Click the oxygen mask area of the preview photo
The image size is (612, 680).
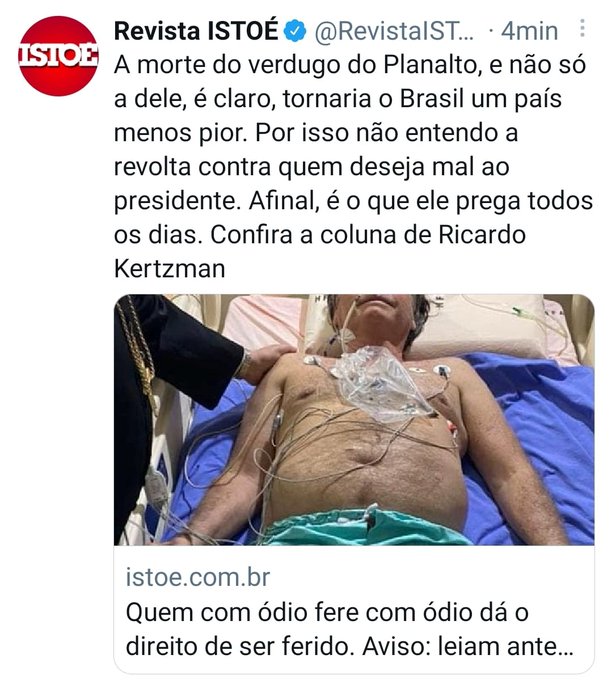point(379,382)
